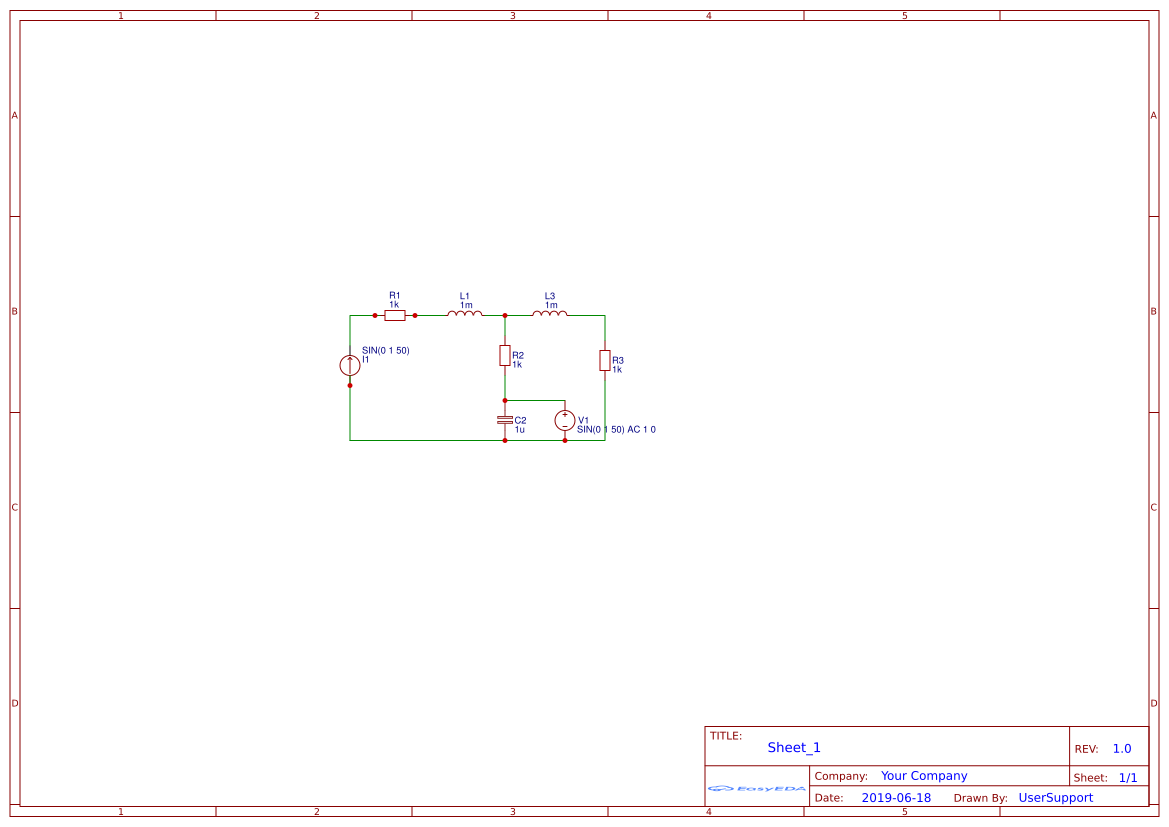Select the Your Company text field
This screenshot has height=827, width=1169.
[x=924, y=776]
